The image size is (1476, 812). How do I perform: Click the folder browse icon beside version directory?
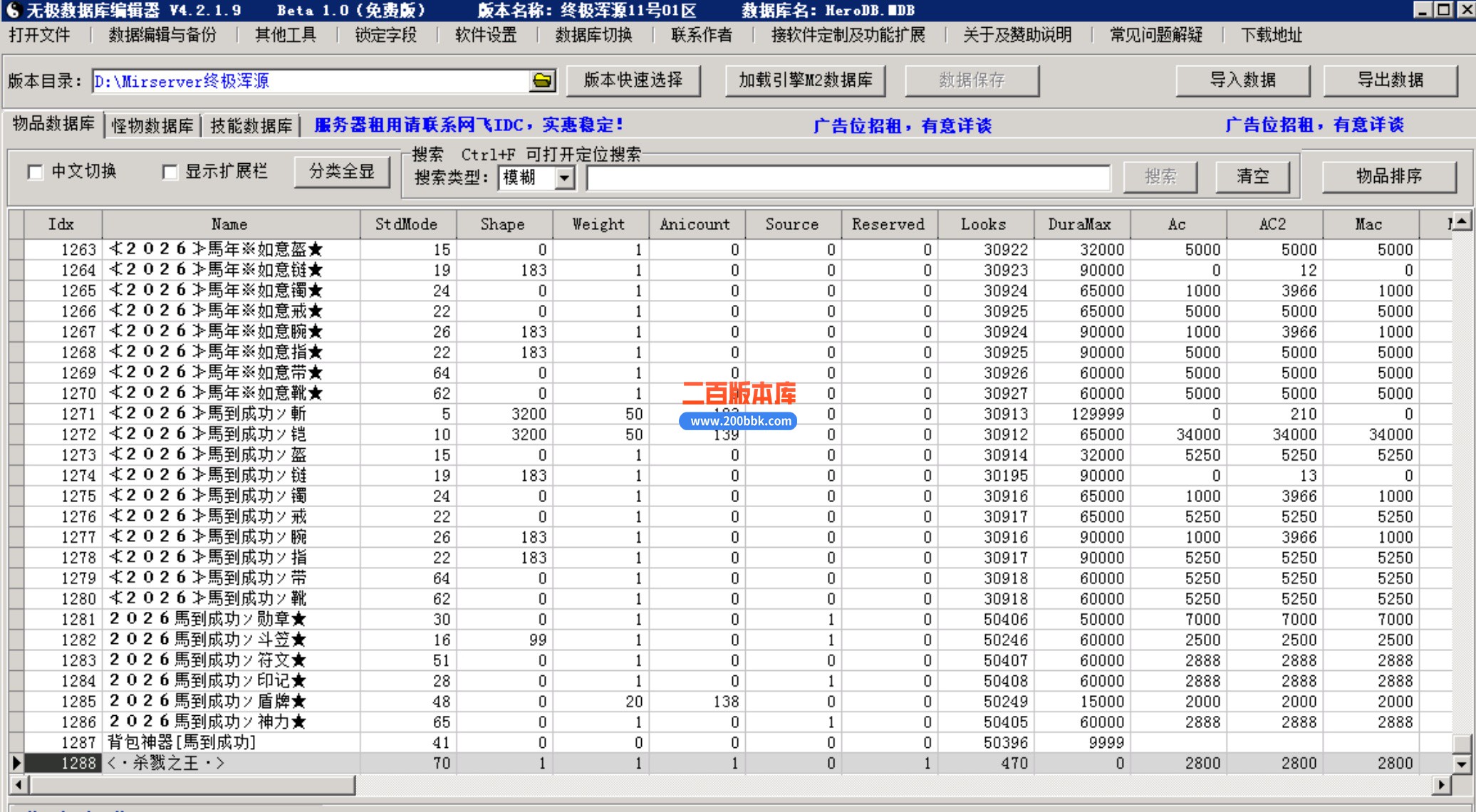(x=542, y=80)
